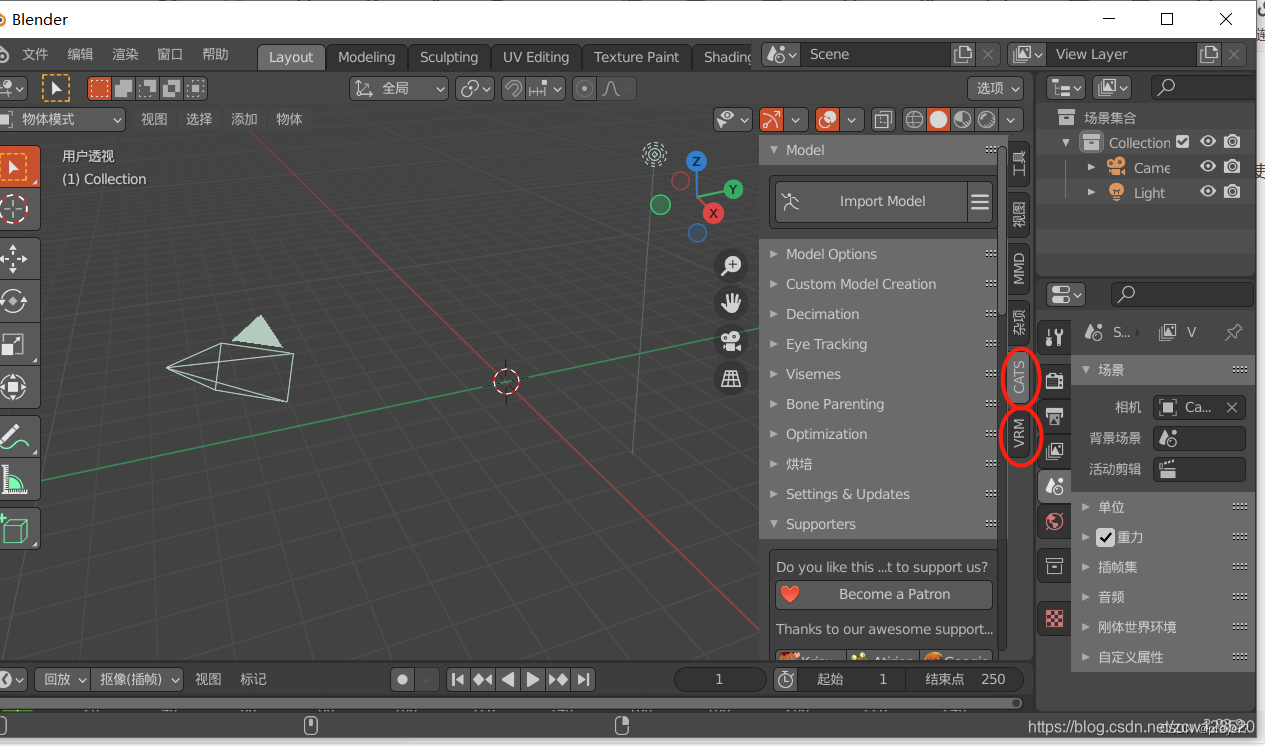Play animation forward
The width and height of the screenshot is (1265, 746).
tap(533, 680)
